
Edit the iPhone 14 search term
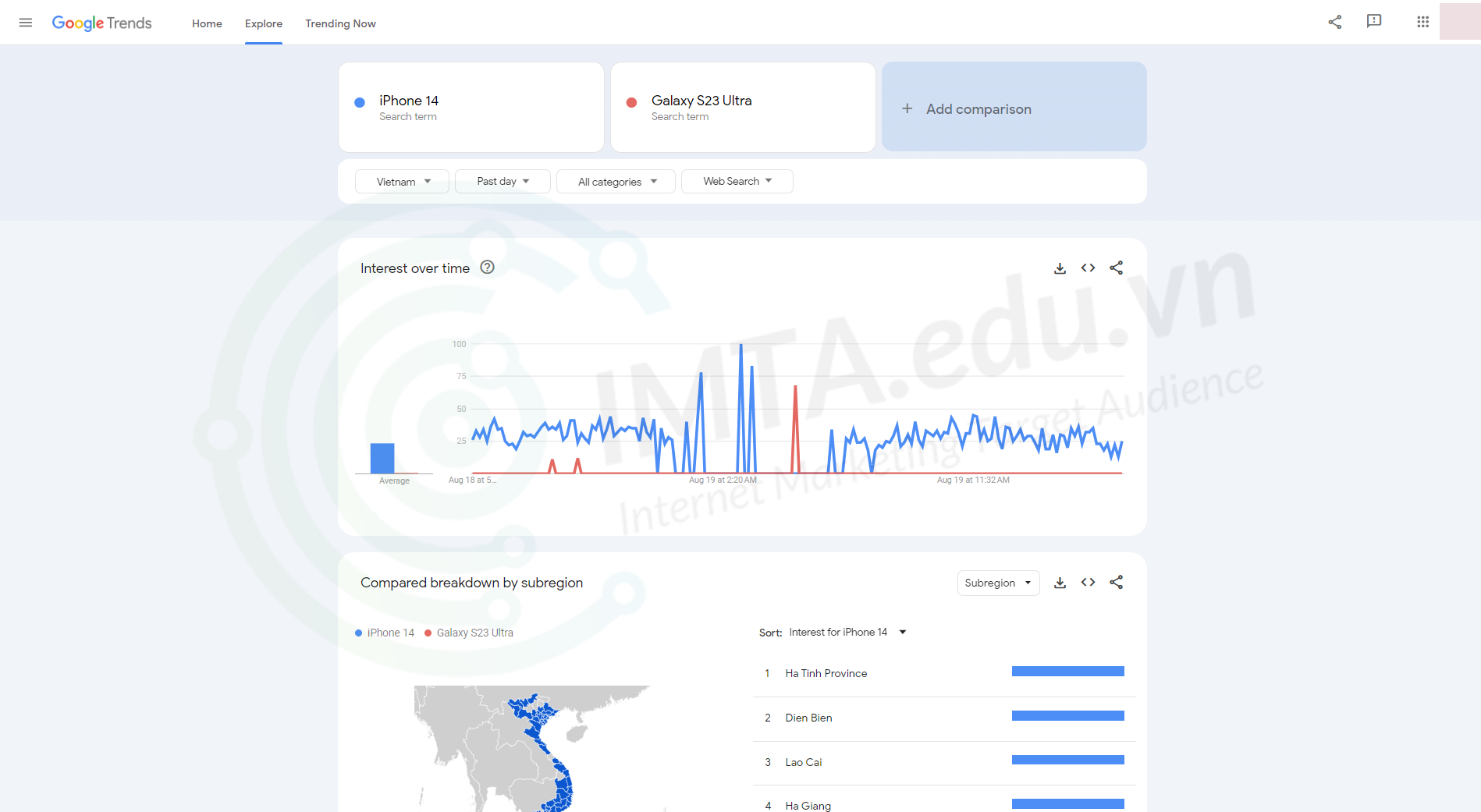click(471, 108)
